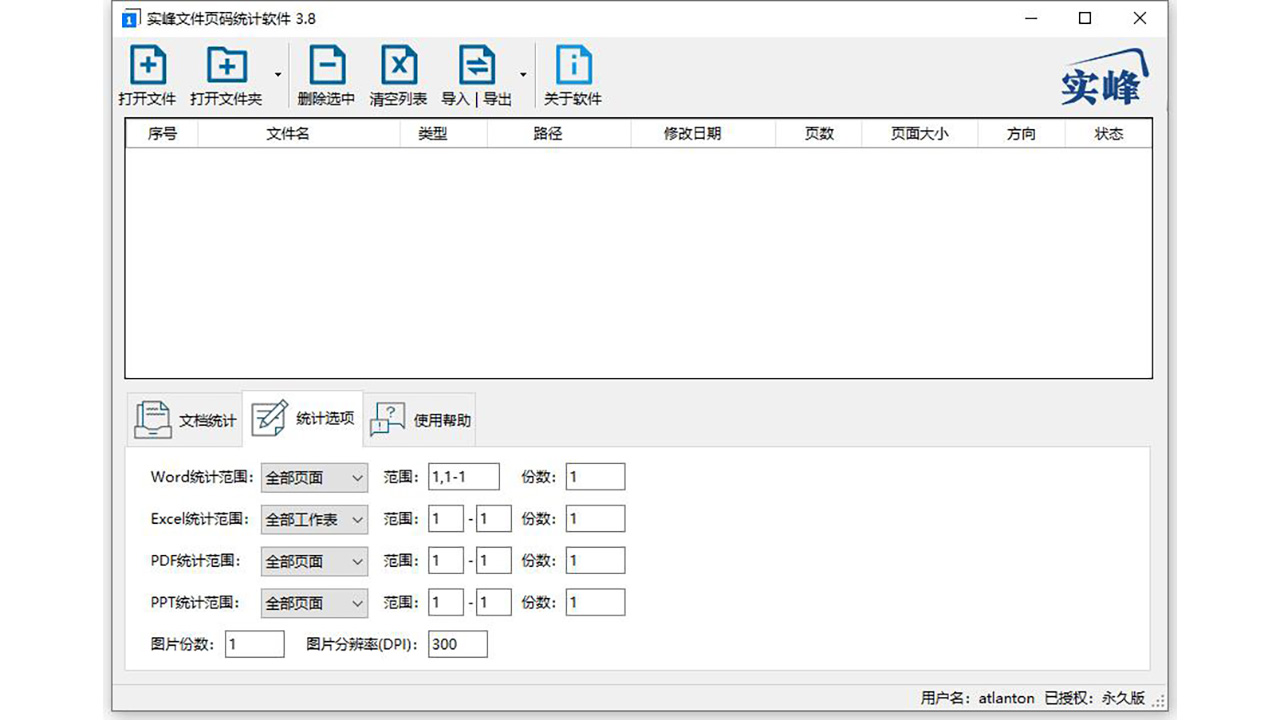
Task: Click the application icon in the title bar
Action: [x=129, y=18]
